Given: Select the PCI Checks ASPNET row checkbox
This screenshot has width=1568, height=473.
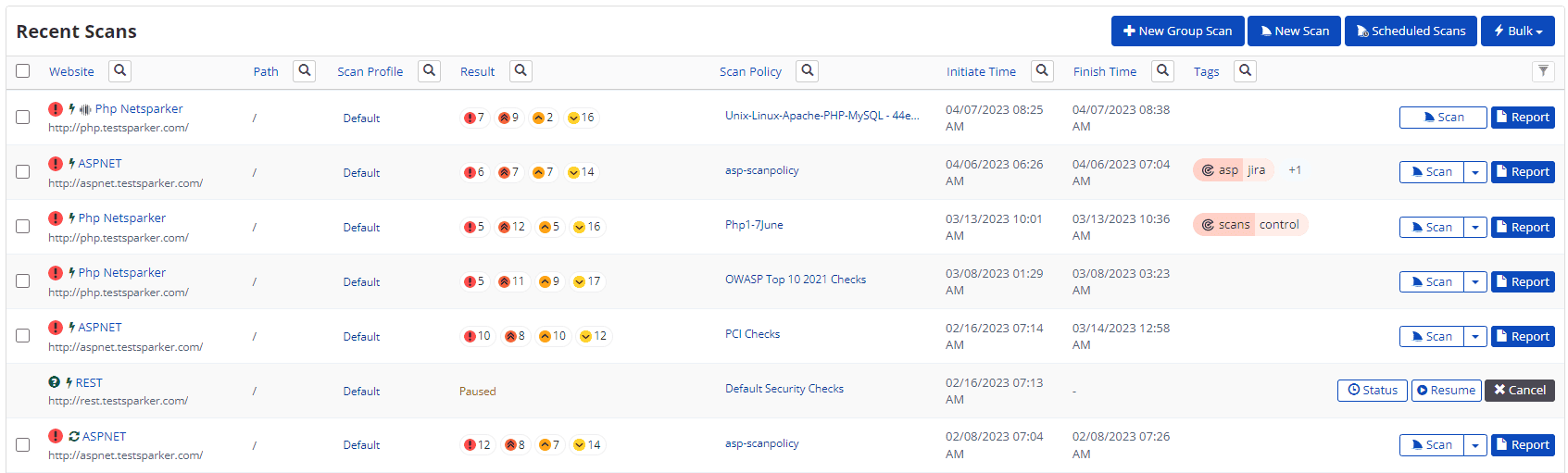Looking at the screenshot, I should pos(23,336).
